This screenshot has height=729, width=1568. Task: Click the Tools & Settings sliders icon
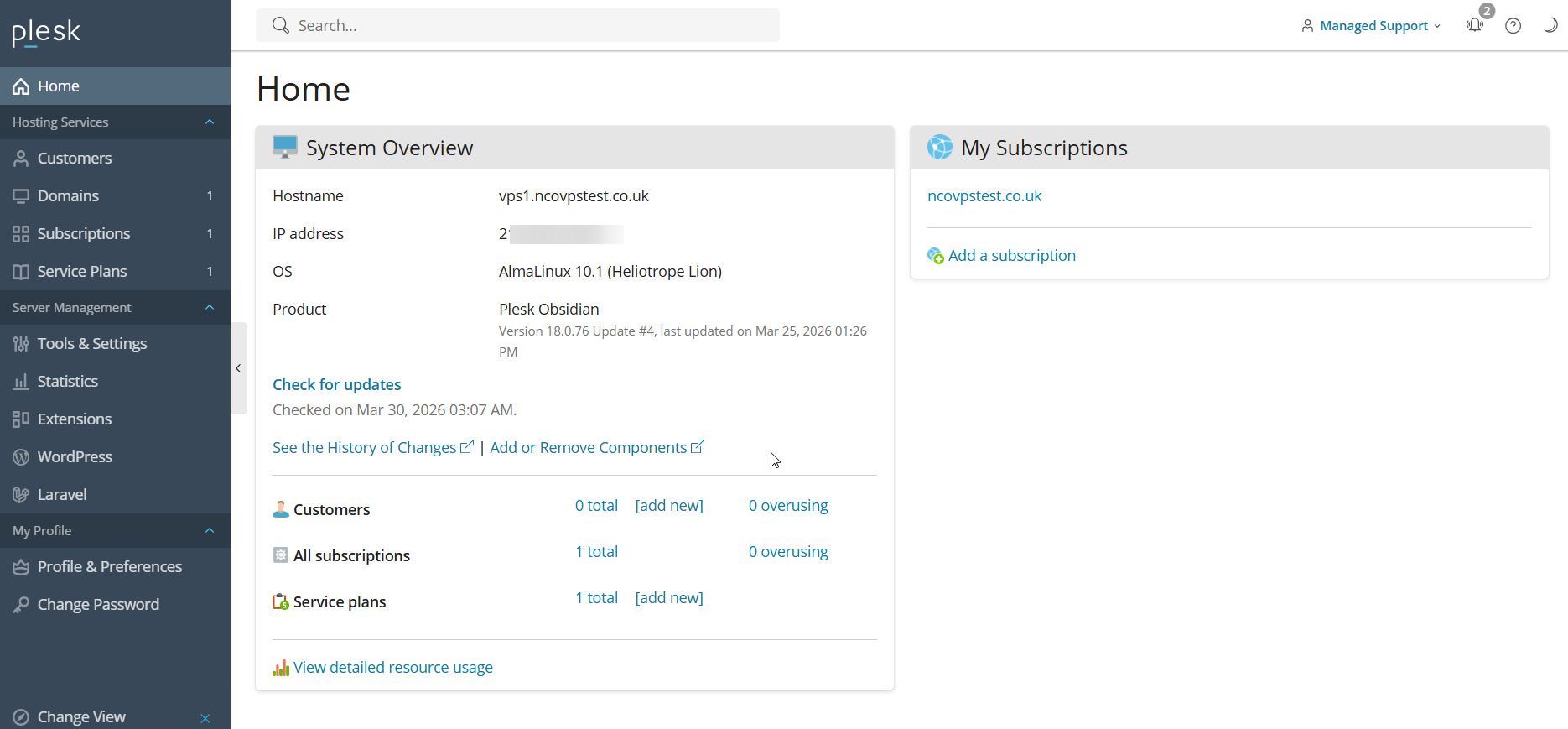(x=21, y=344)
